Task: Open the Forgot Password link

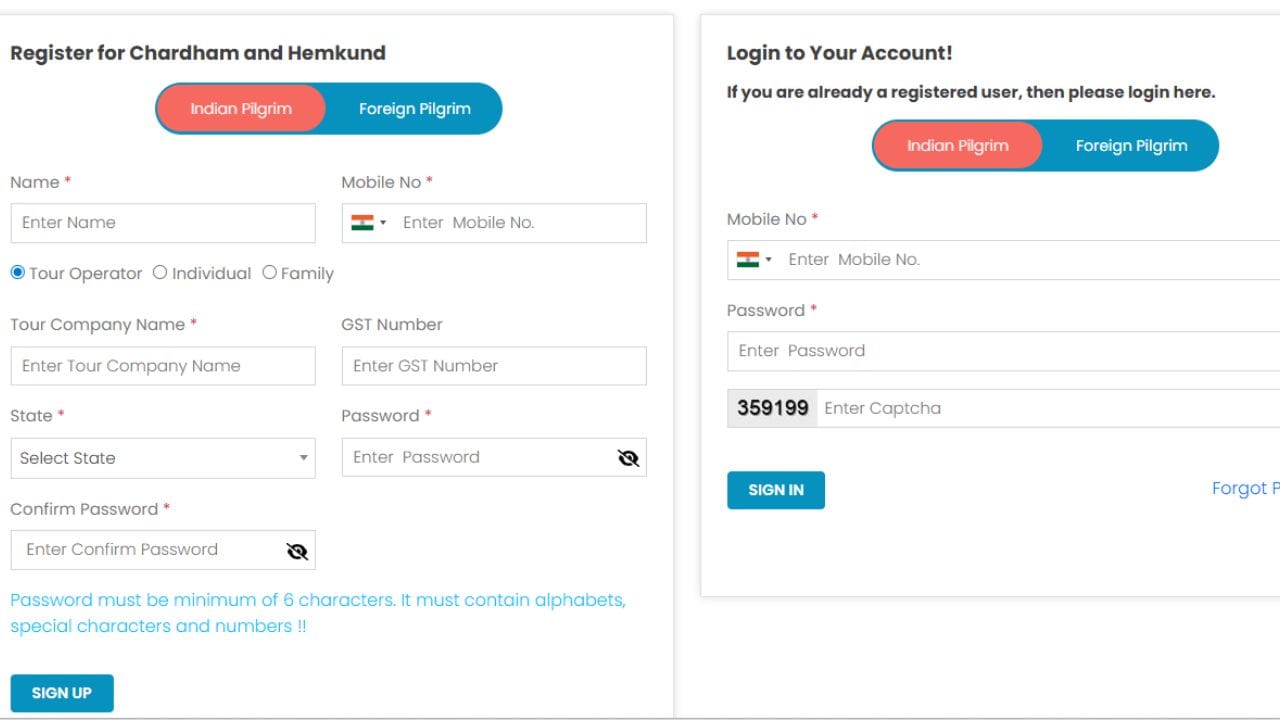Action: (1245, 489)
